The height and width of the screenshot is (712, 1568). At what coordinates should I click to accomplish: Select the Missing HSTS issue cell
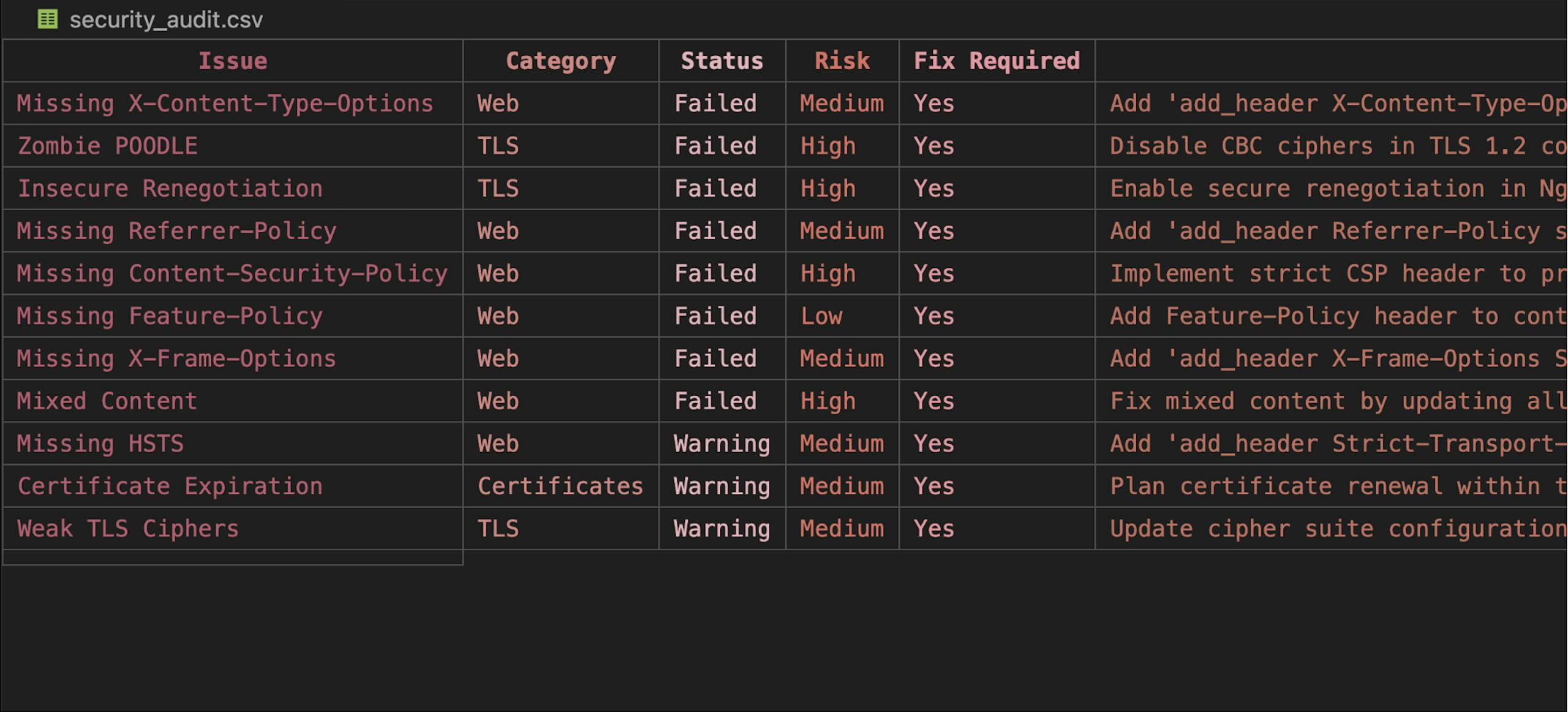click(100, 444)
